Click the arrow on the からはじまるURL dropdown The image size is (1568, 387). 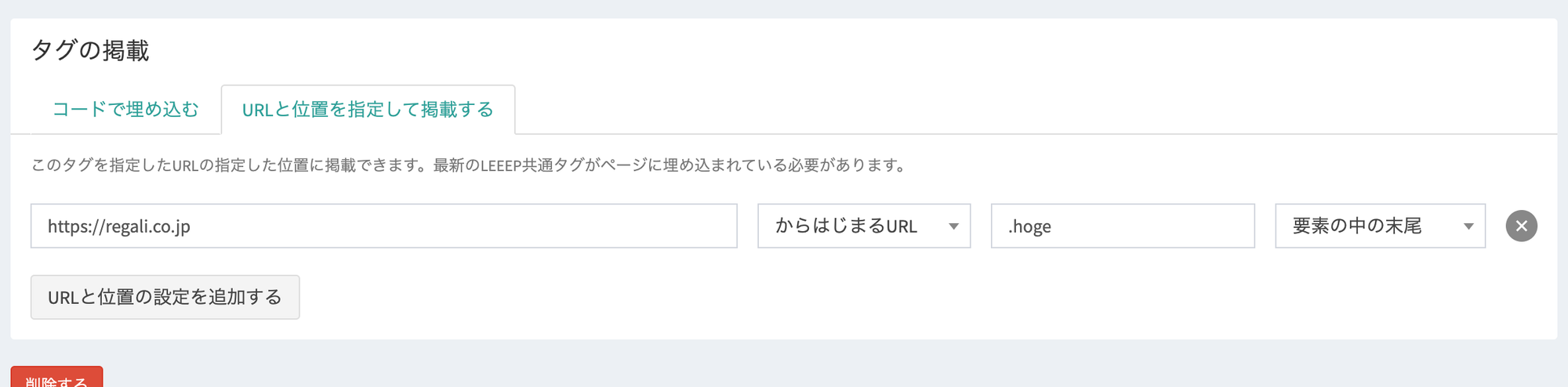[953, 226]
